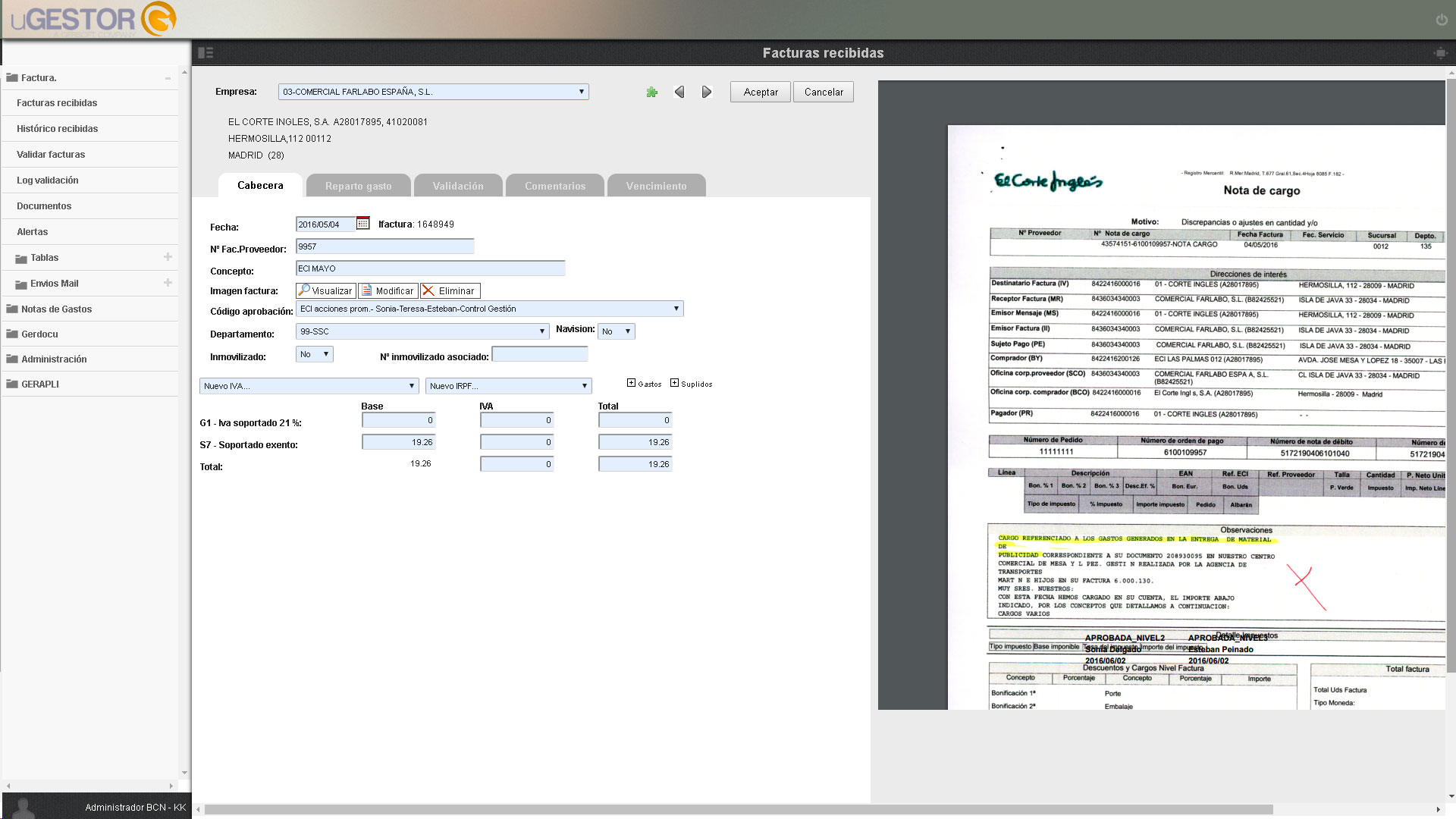Image resolution: width=1456 pixels, height=819 pixels.
Task: Click the bottom horizontal scrollbar
Action: [739, 809]
